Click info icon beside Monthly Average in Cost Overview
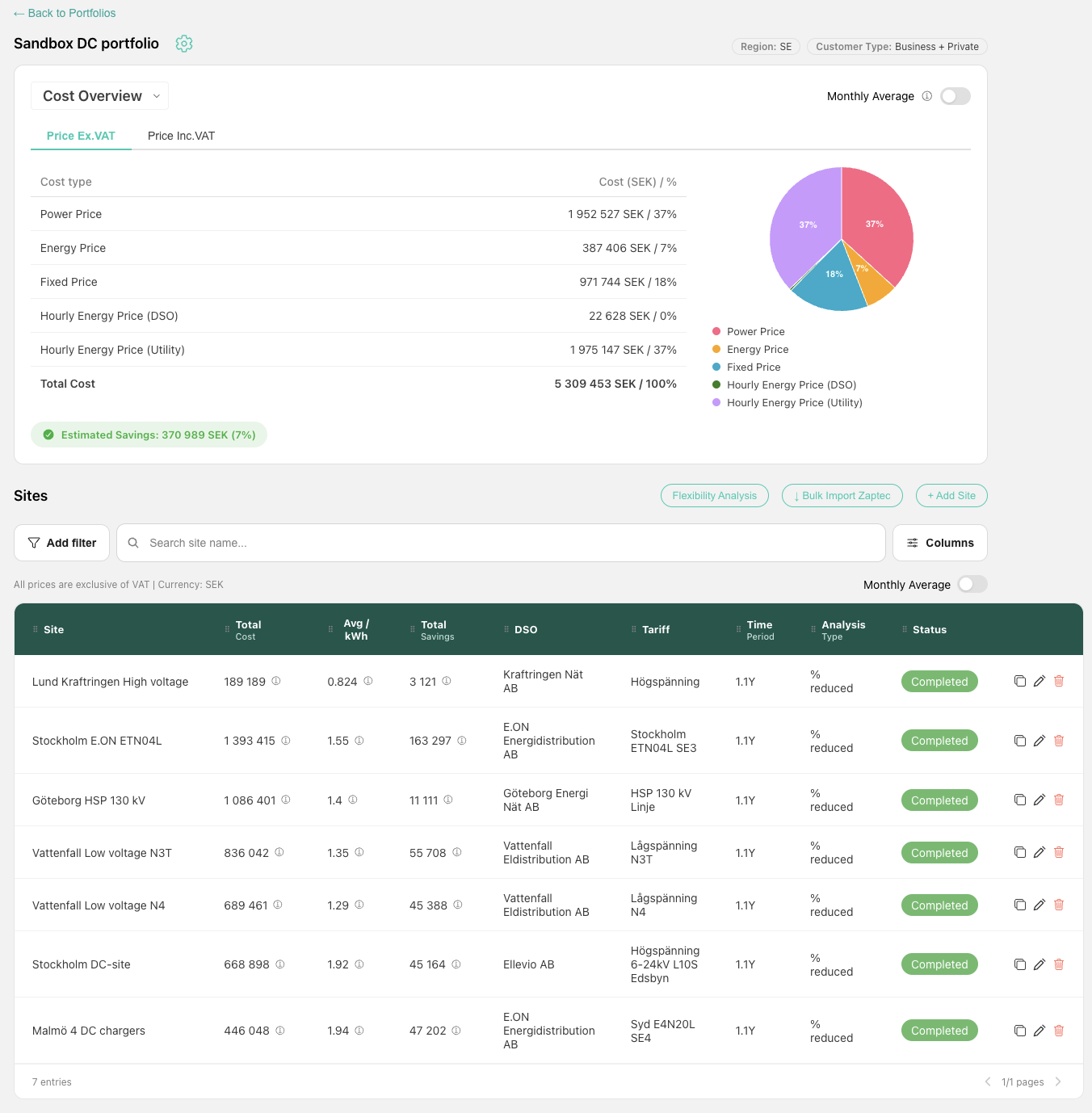Viewport: 1092px width, 1113px height. click(927, 96)
